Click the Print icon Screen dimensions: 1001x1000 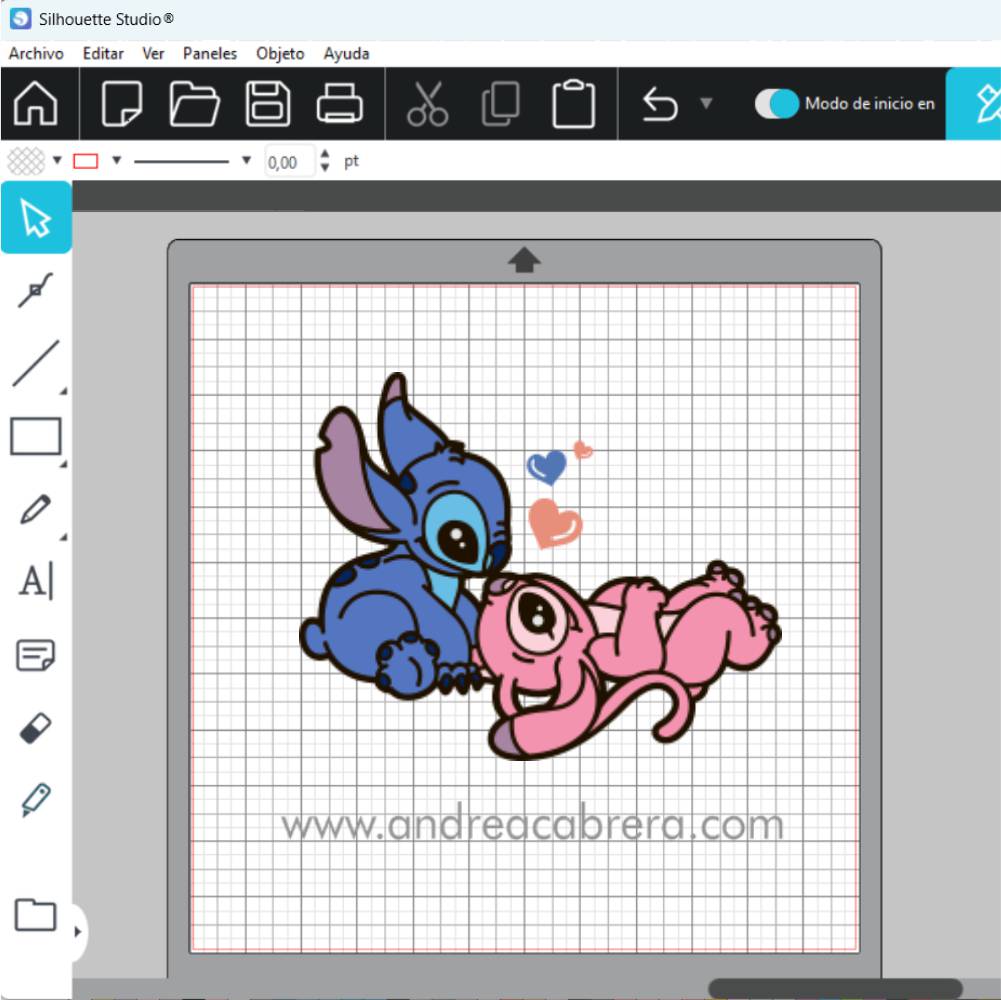click(340, 103)
